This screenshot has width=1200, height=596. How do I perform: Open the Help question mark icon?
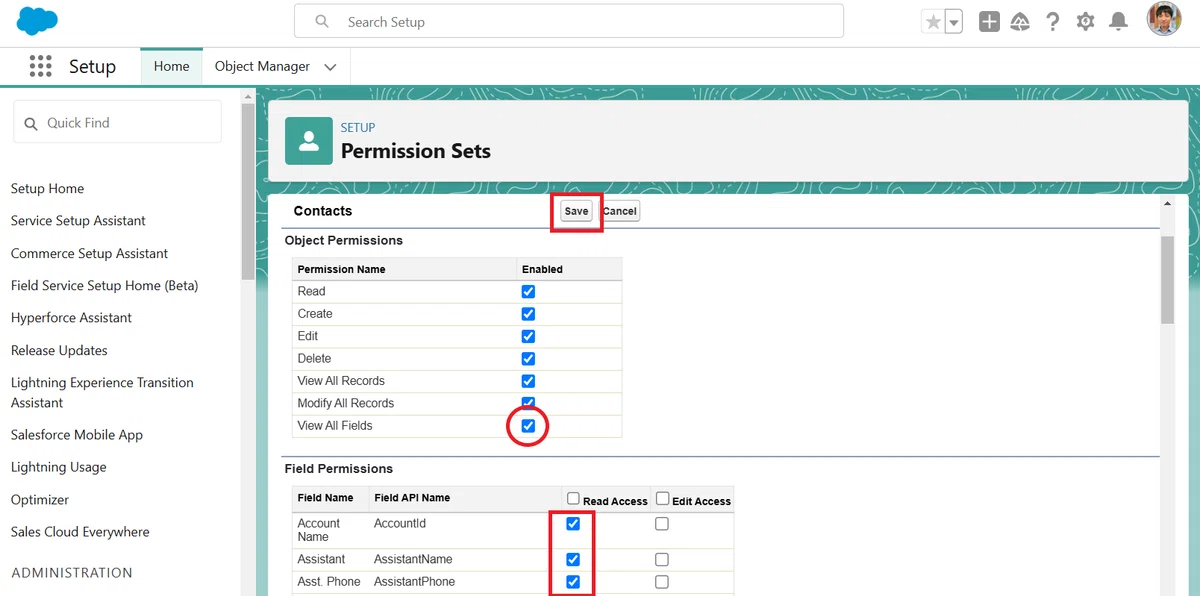tap(1052, 22)
